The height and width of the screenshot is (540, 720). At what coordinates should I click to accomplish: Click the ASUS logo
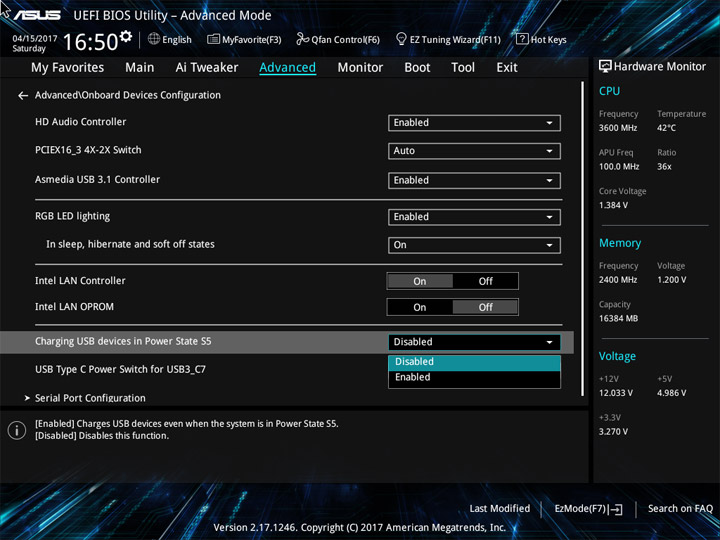tap(37, 15)
